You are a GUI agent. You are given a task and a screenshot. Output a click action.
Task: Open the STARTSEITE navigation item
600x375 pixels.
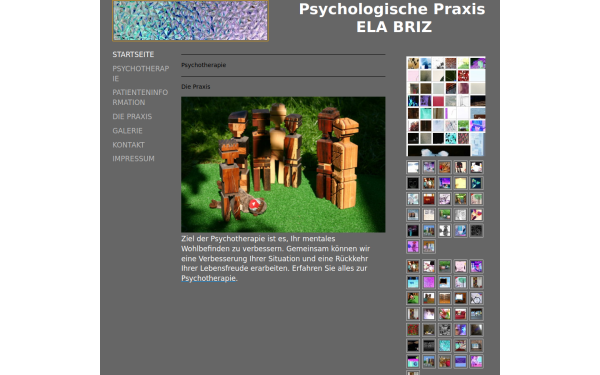(x=133, y=54)
